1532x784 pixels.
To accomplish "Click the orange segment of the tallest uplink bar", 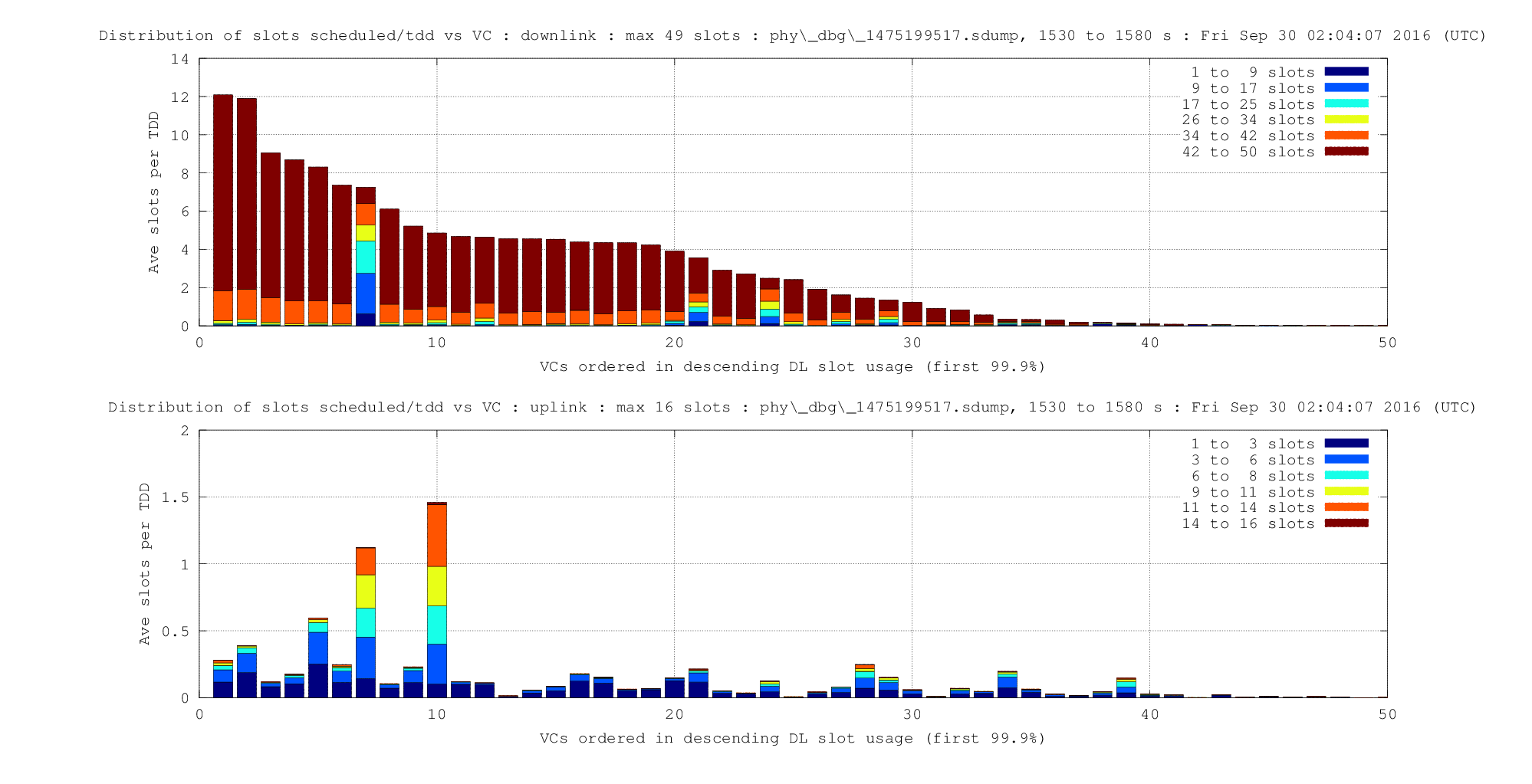I will pyautogui.click(x=437, y=535).
